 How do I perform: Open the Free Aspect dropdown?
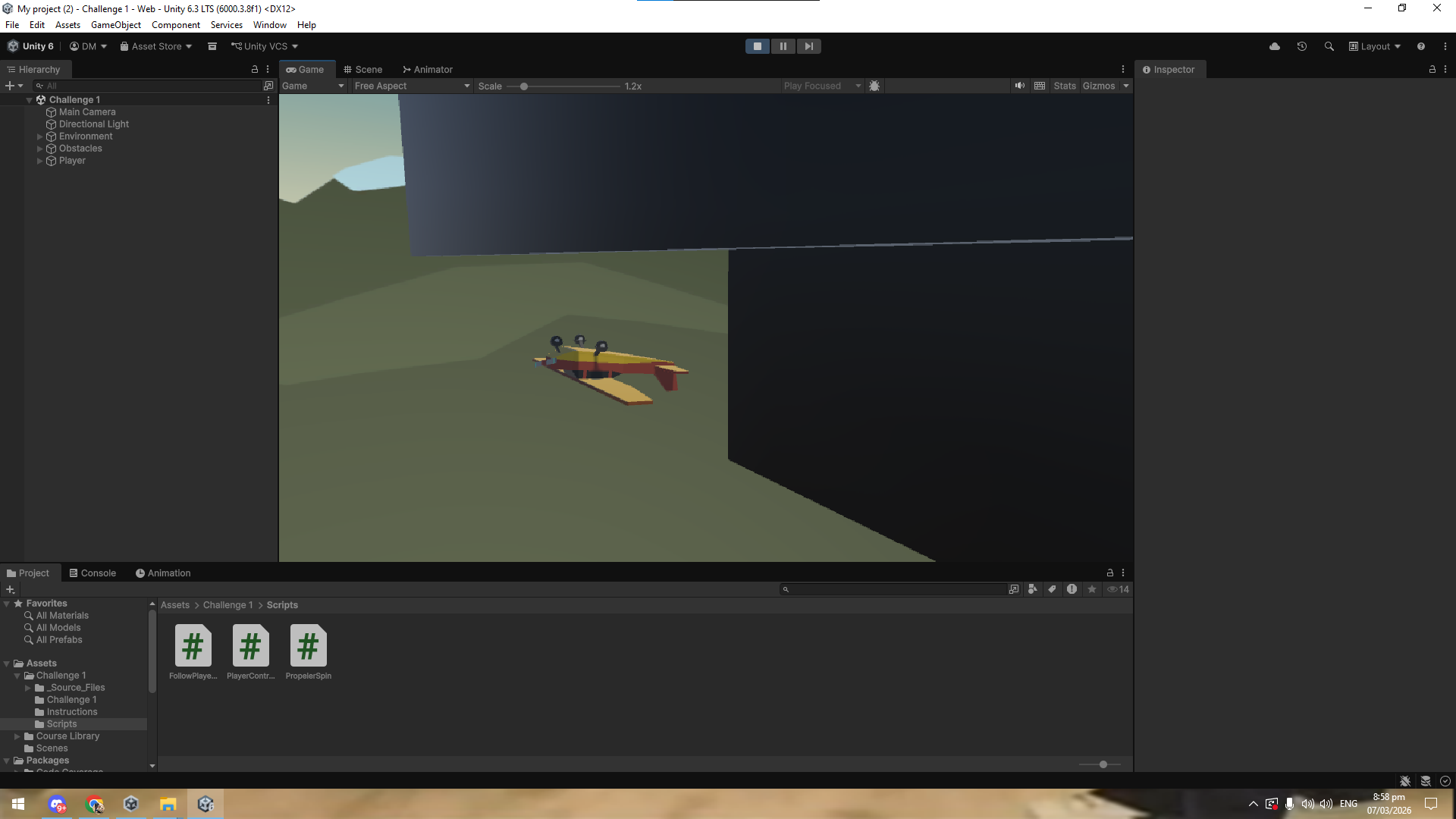(412, 86)
